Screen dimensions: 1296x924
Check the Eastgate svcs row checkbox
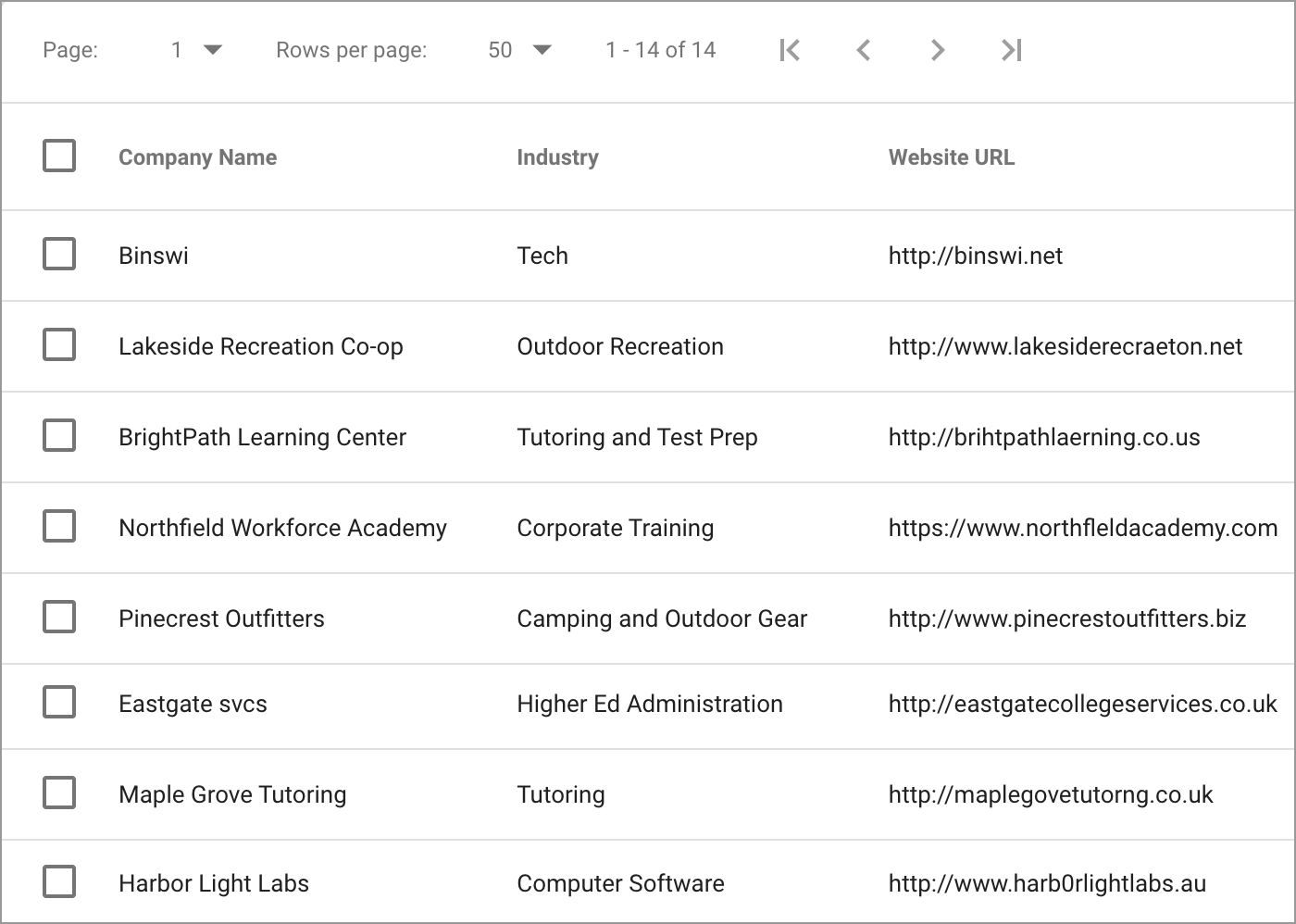click(59, 702)
